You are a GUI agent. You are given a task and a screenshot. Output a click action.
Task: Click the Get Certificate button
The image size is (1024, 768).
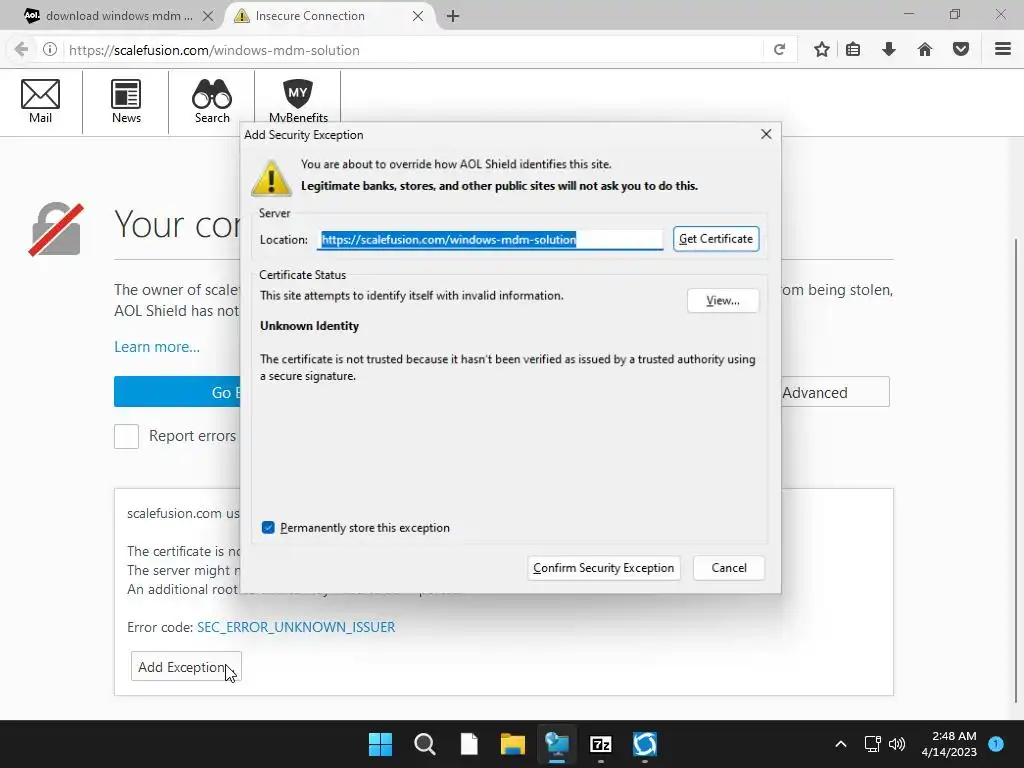(716, 239)
